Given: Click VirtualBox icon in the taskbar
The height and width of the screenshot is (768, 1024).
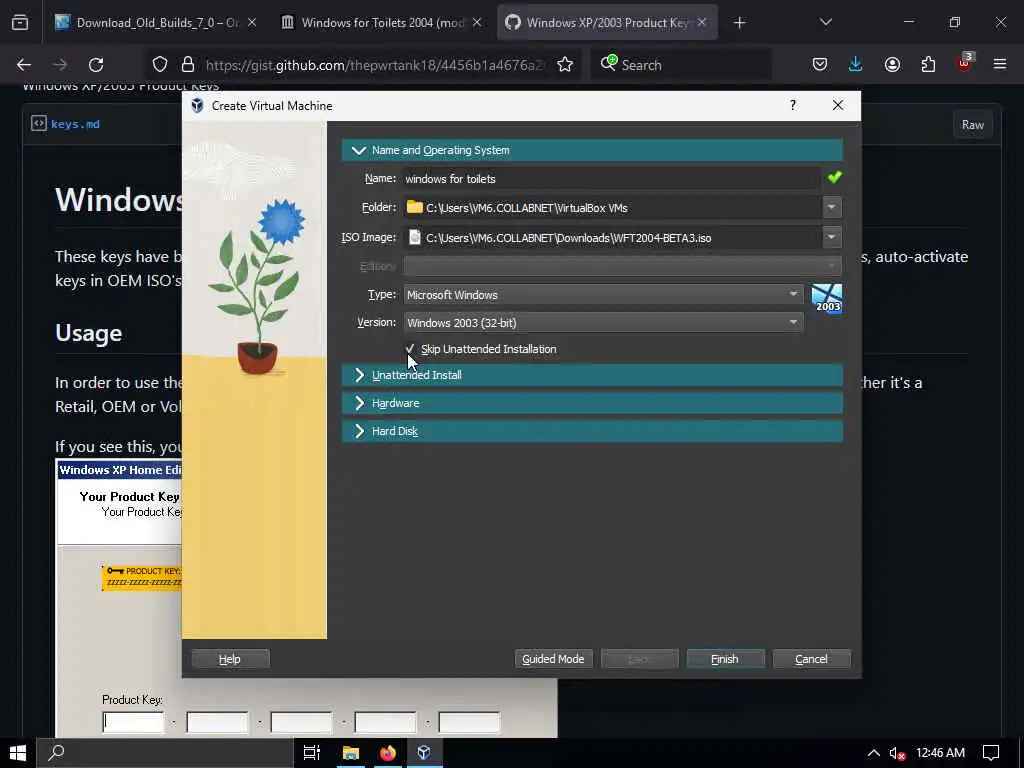Looking at the screenshot, I should [x=424, y=753].
